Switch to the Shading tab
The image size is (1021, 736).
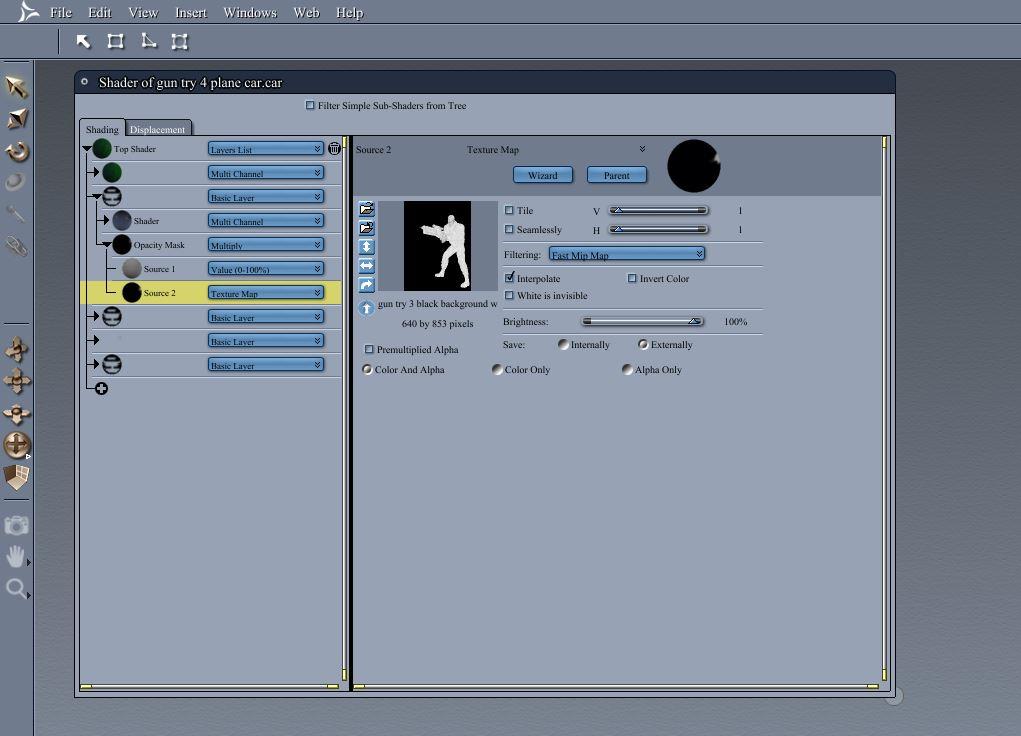coord(102,128)
